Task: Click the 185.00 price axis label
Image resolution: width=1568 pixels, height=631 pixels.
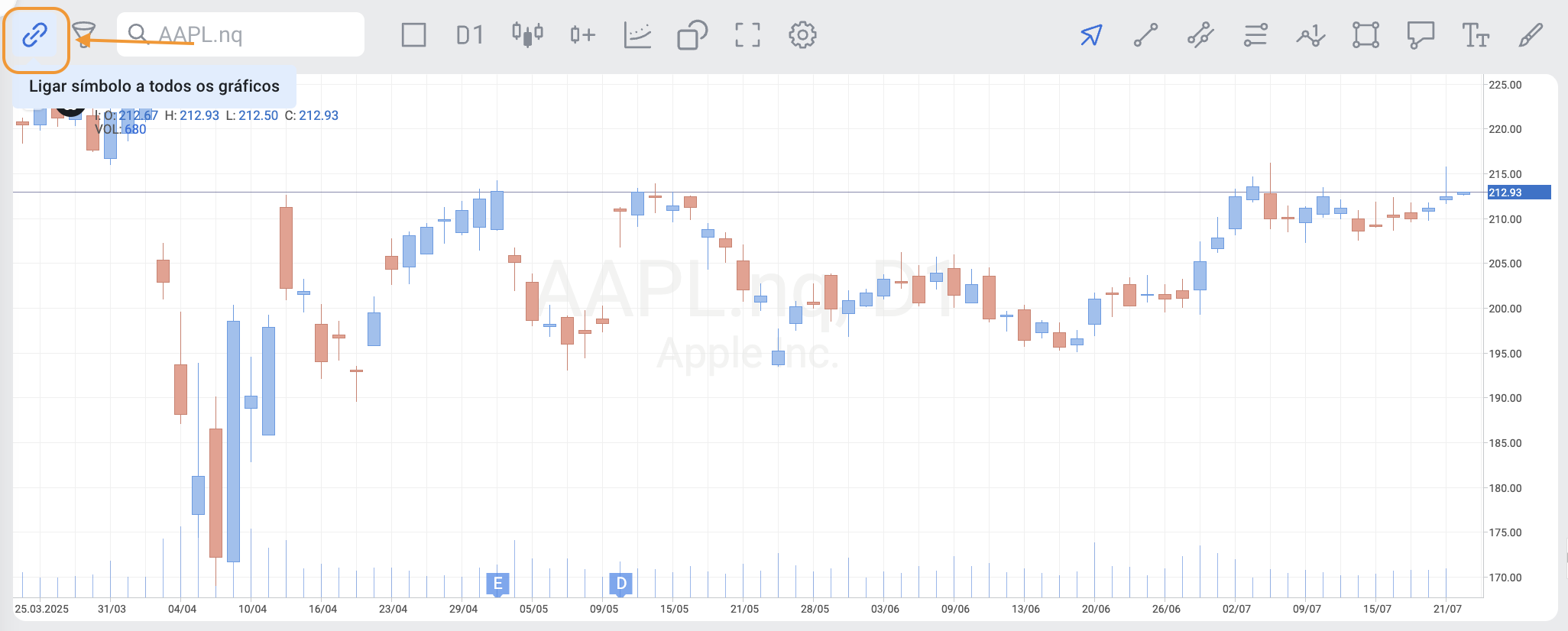Action: pyautogui.click(x=1505, y=443)
